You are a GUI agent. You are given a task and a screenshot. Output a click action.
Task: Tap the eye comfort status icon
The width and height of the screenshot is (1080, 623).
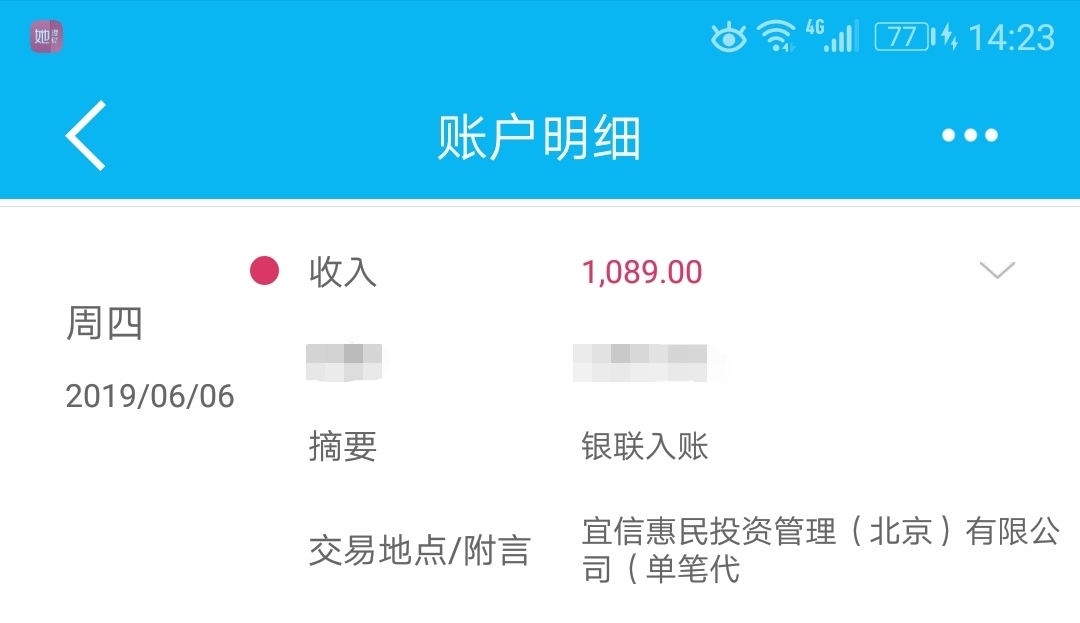click(729, 37)
